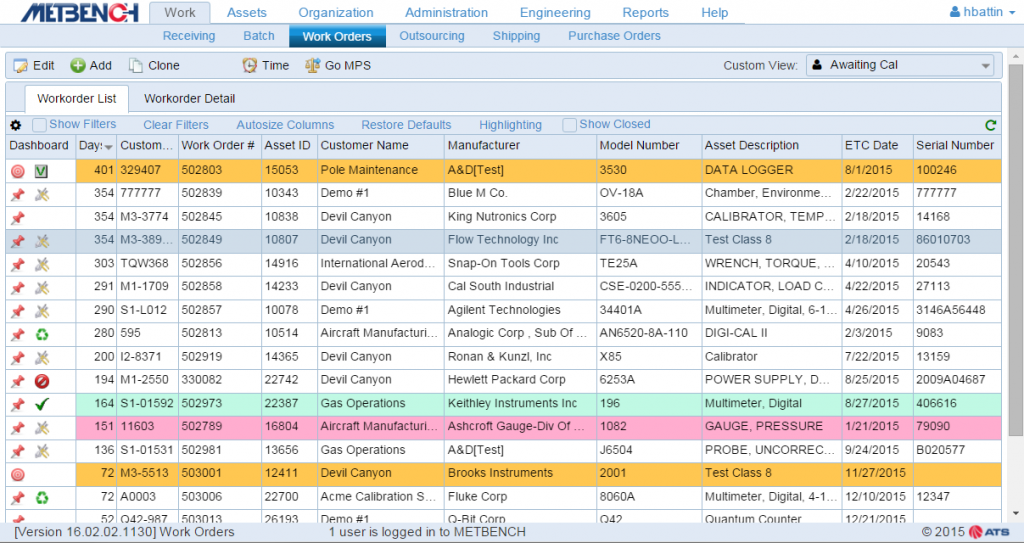Screen dimensions: 1024x543
Task: Click the pin icon in work order 502839 row
Action: (x=18, y=194)
